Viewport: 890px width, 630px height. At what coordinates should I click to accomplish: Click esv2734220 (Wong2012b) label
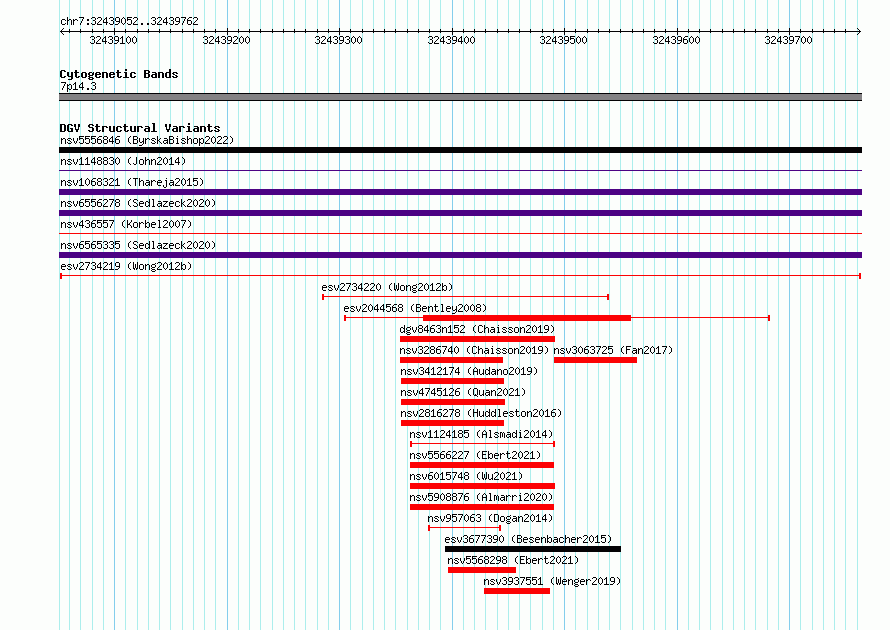point(387,287)
